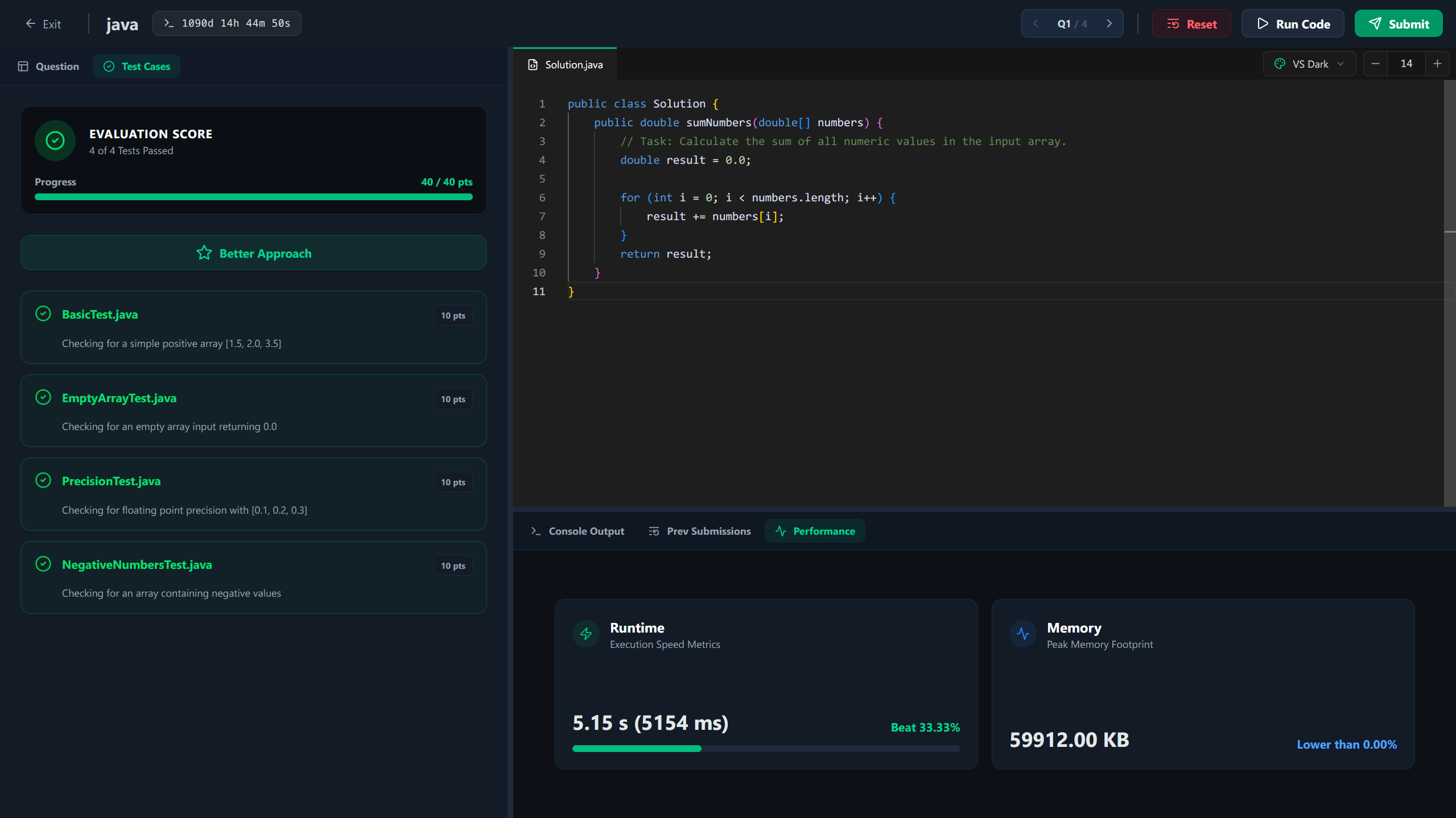Click the 40 / 40 pts score text
This screenshot has height=818, width=1456.
pos(447,182)
